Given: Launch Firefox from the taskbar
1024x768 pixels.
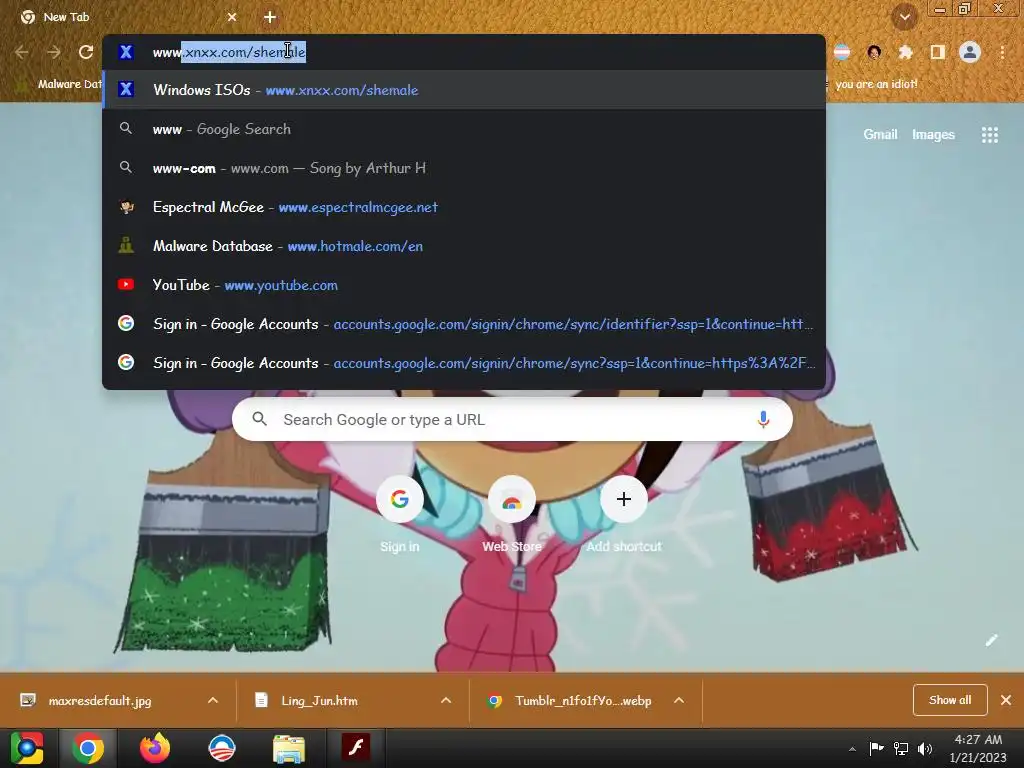Looking at the screenshot, I should (155, 748).
